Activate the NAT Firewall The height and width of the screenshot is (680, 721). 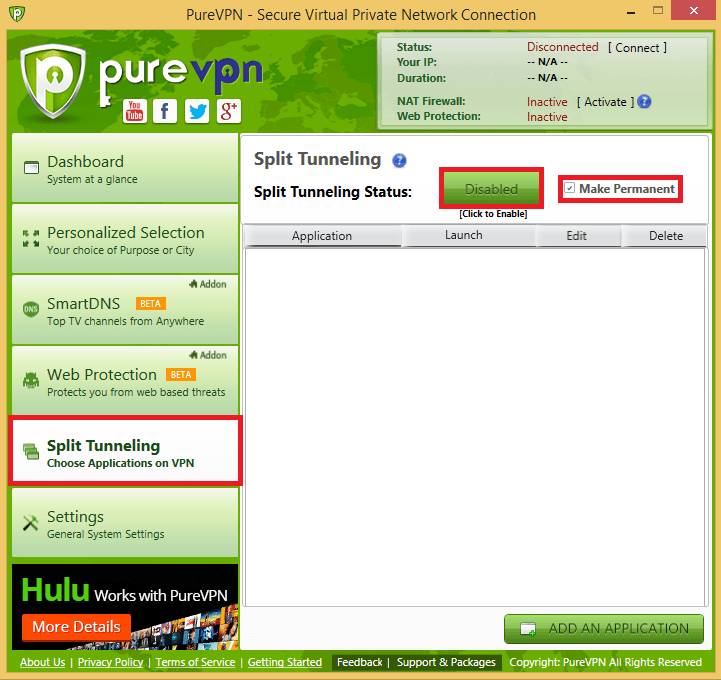click(x=605, y=102)
